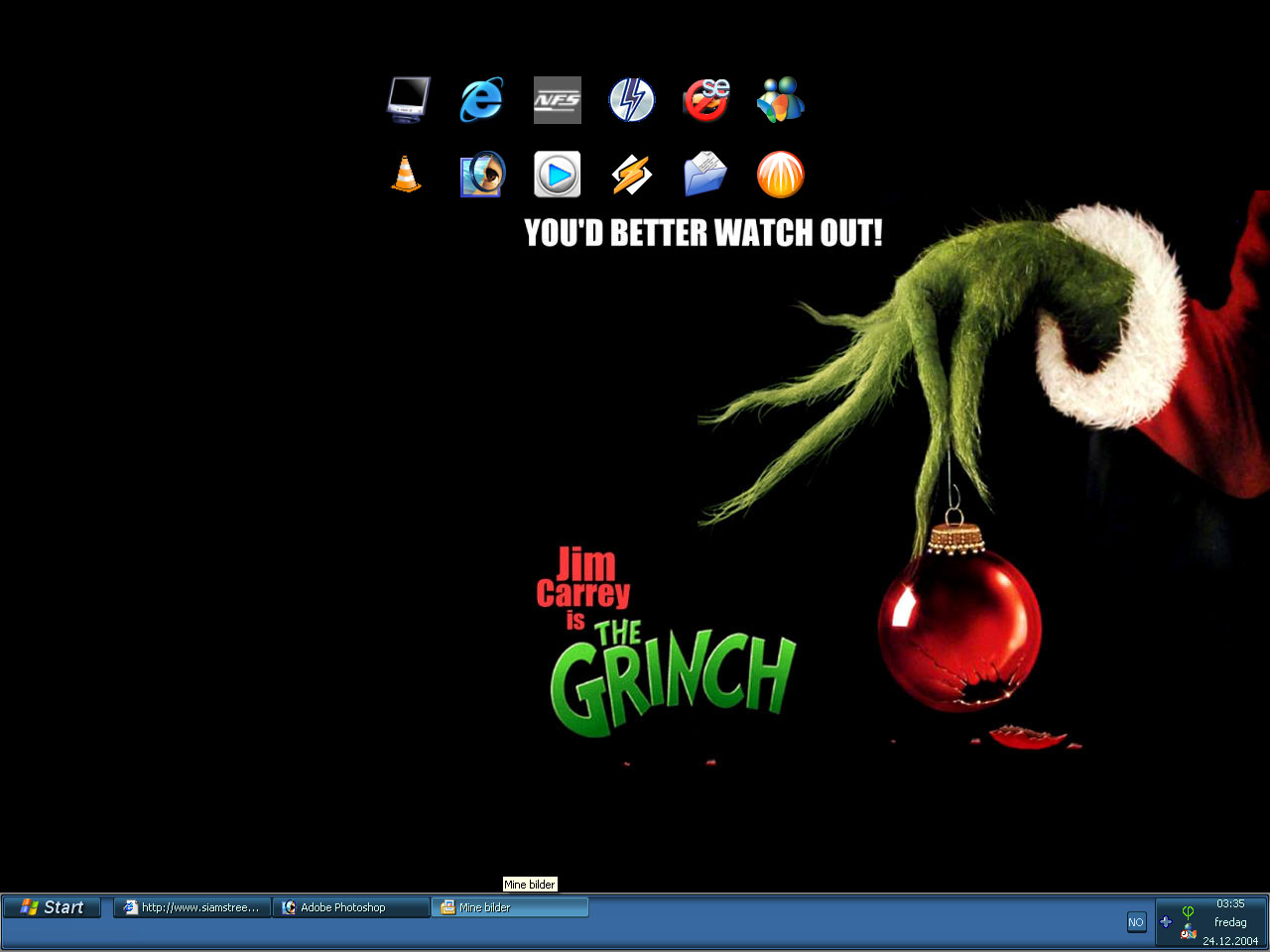Screen dimensions: 1270x952
Task: Open the MSN Messenger tray icon
Action: click(x=1188, y=931)
